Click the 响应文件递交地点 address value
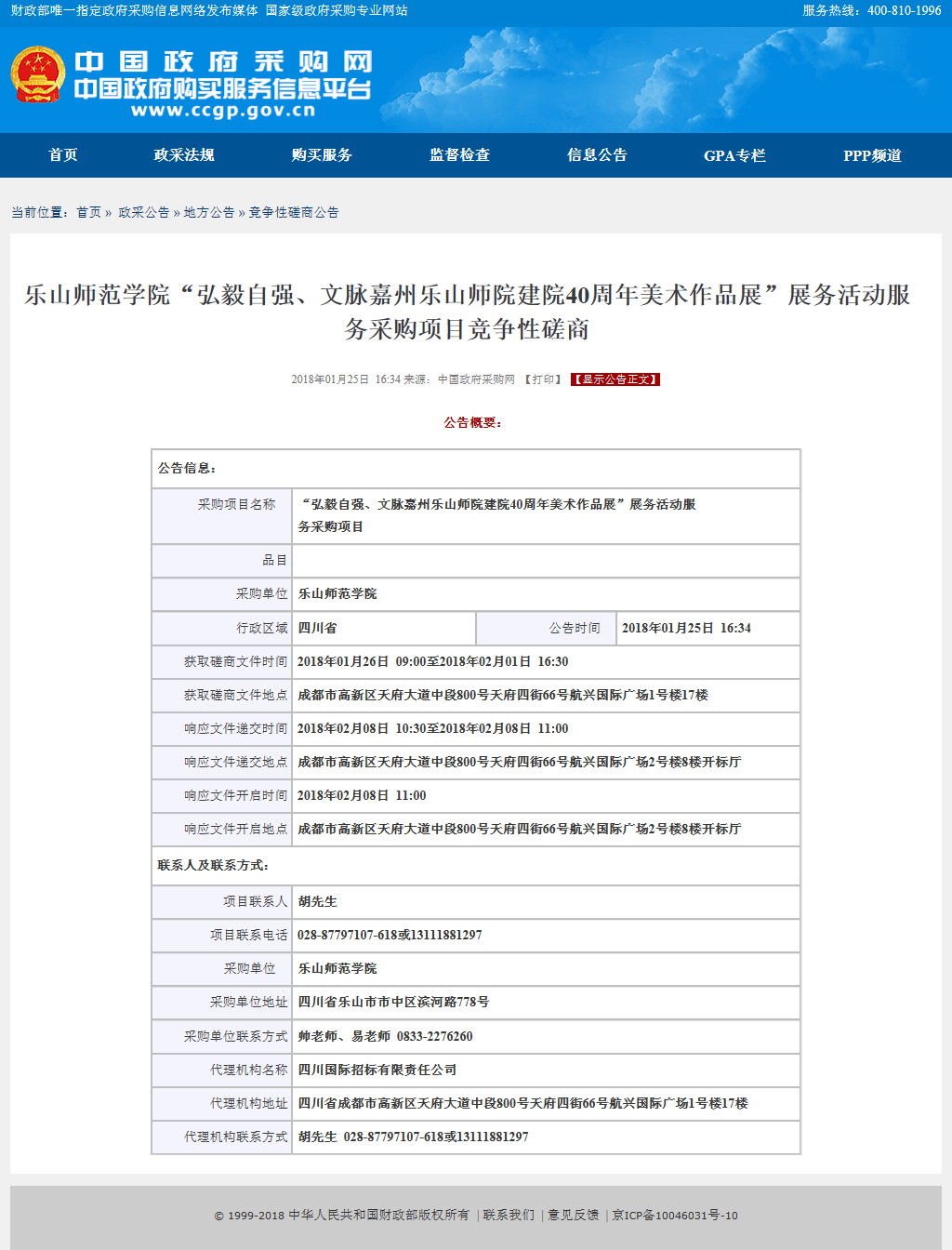The height and width of the screenshot is (1250, 952). click(519, 762)
